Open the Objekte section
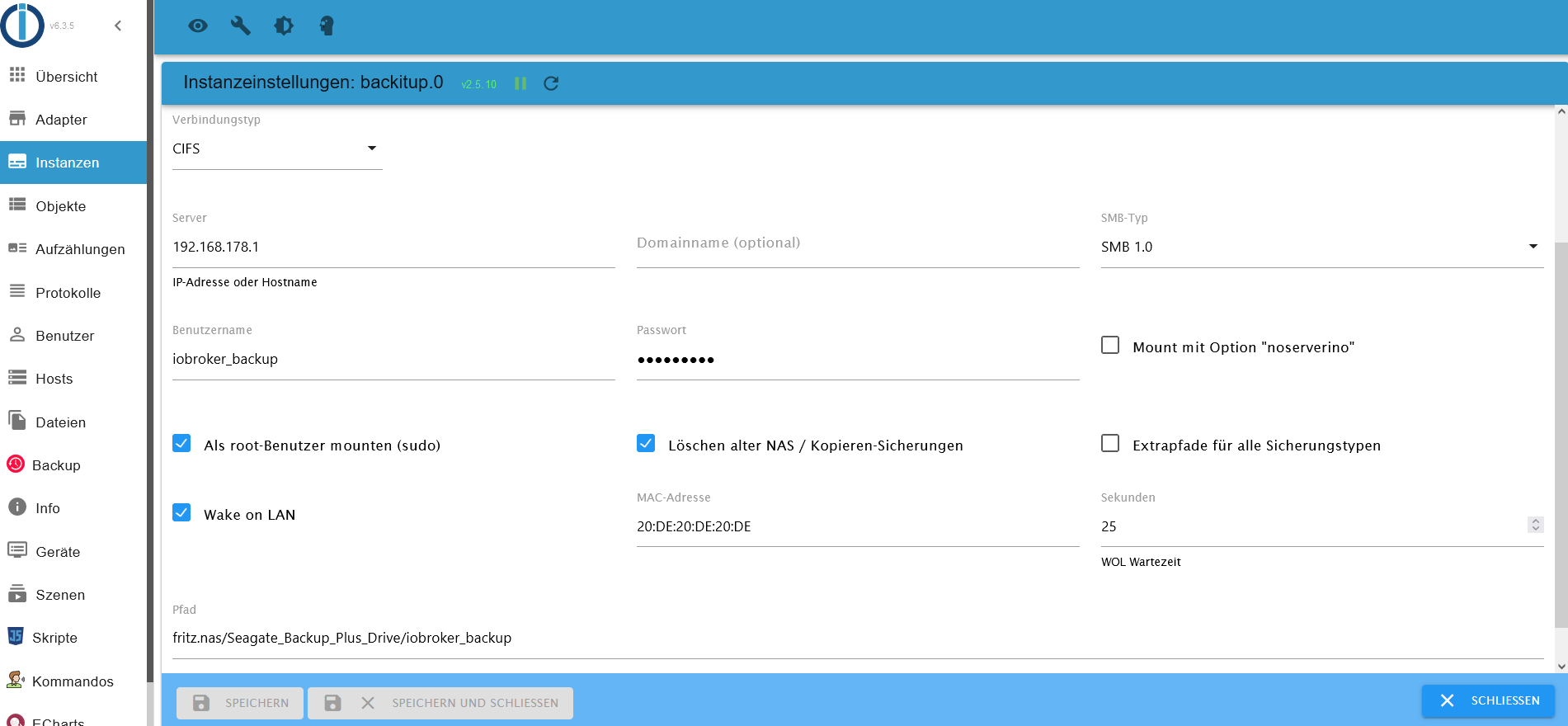Screen dimensions: 1568x726 tap(73, 206)
